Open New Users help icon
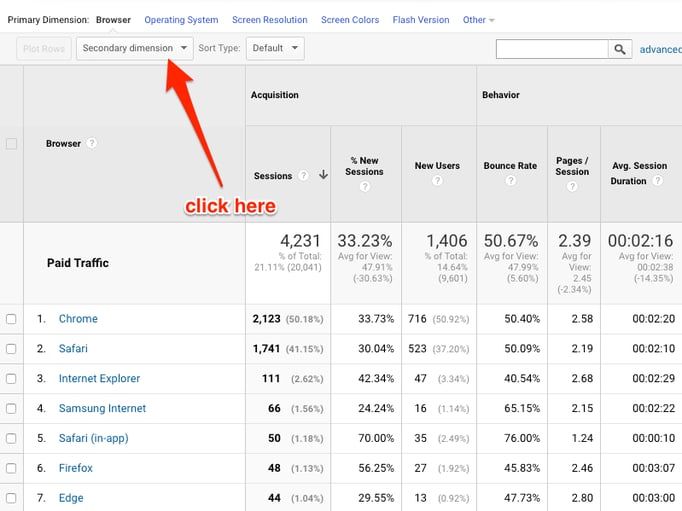Screen dimensions: 682x511 tap(437, 180)
